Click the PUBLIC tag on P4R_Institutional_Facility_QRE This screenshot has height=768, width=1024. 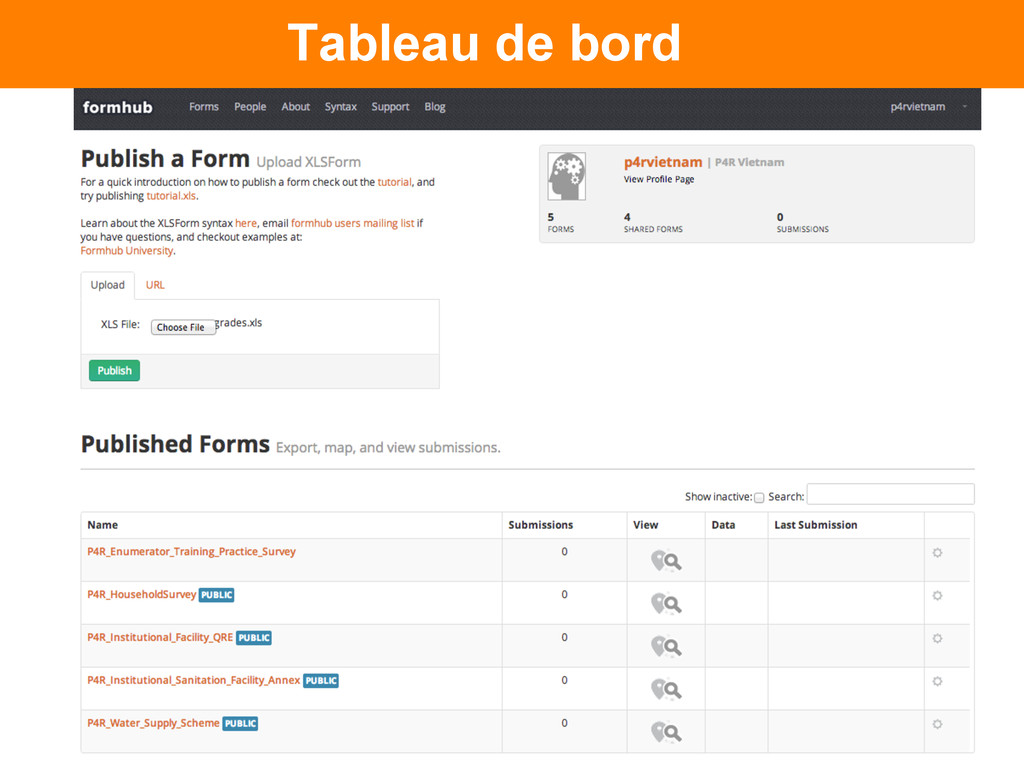tap(253, 637)
